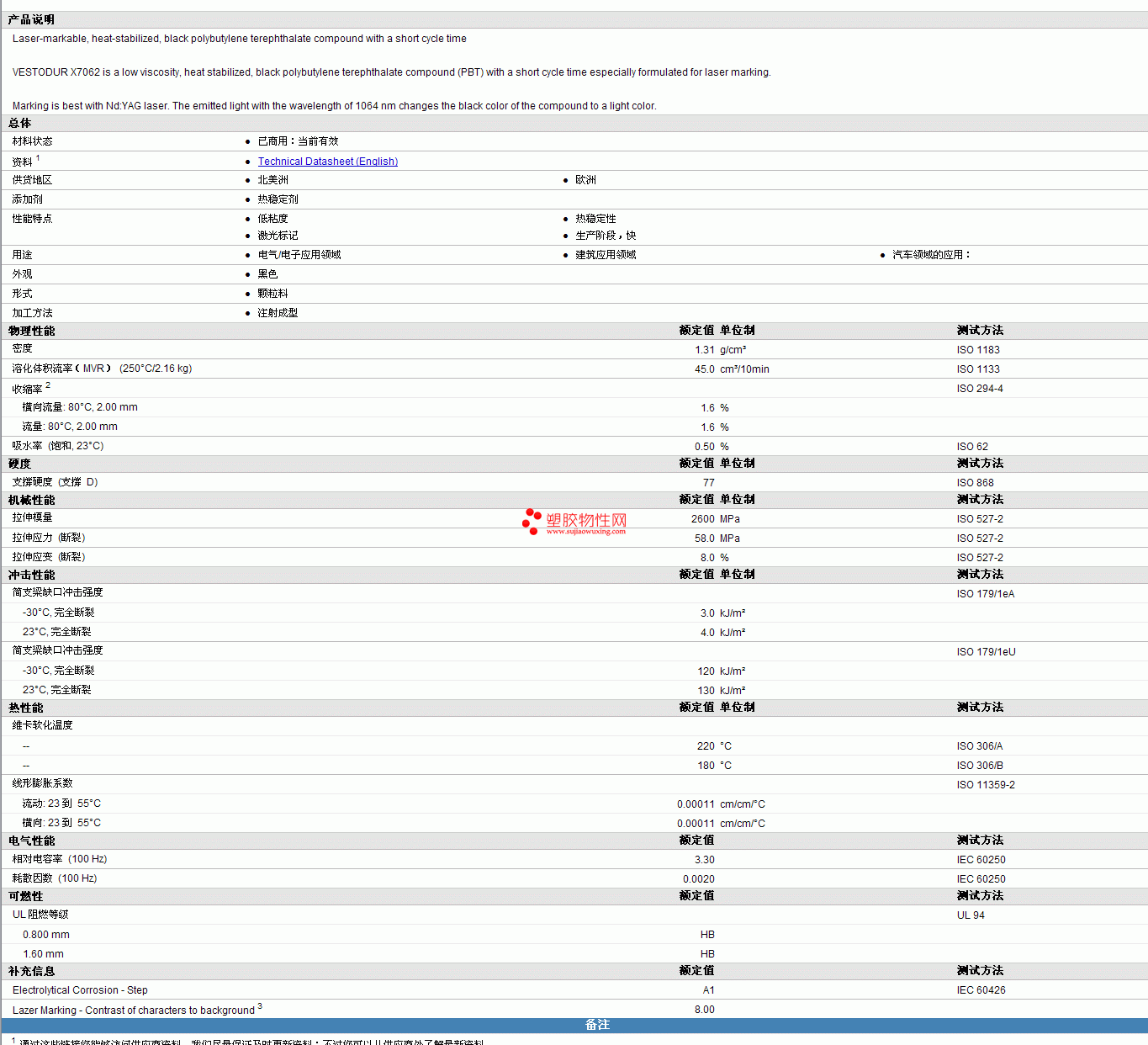
Task: Click the 'ISO 294-4' shrinkage test method
Action: [980, 389]
